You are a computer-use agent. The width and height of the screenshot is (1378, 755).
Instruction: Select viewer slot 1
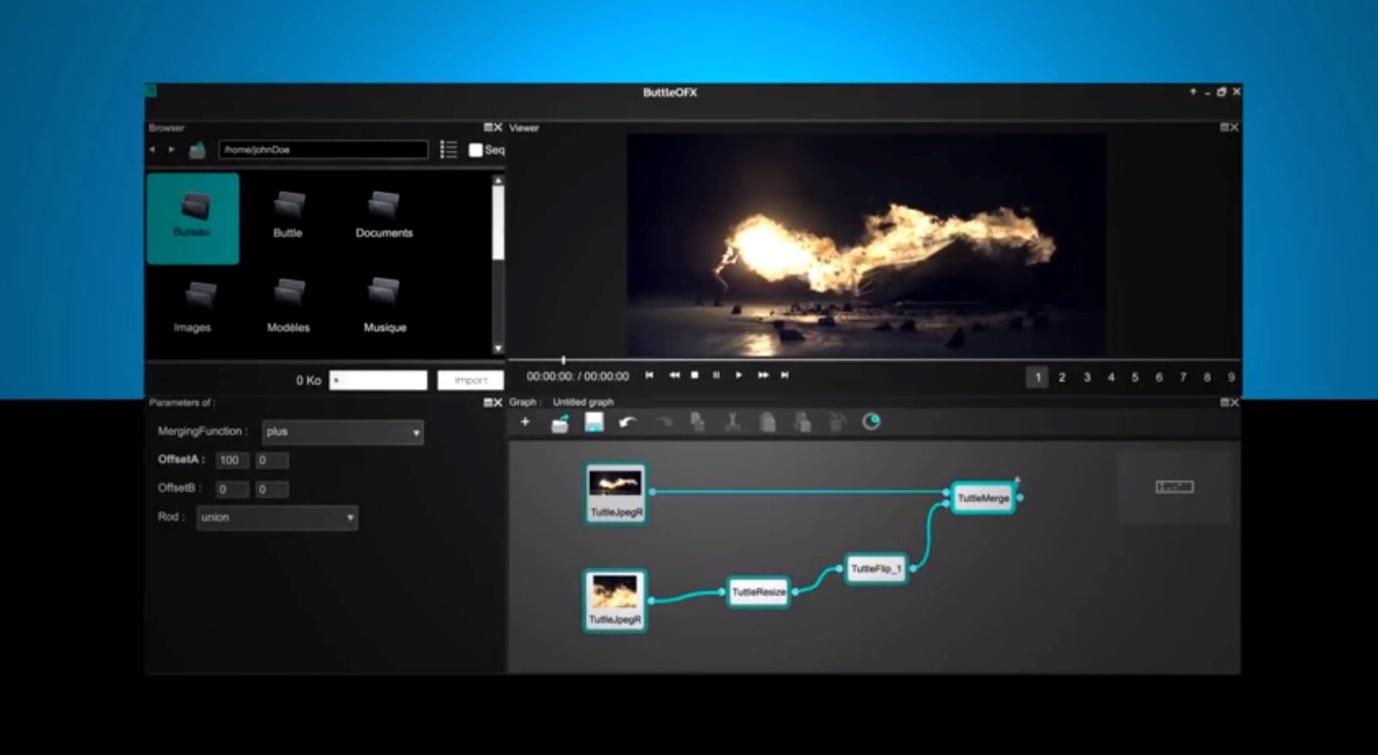1037,377
